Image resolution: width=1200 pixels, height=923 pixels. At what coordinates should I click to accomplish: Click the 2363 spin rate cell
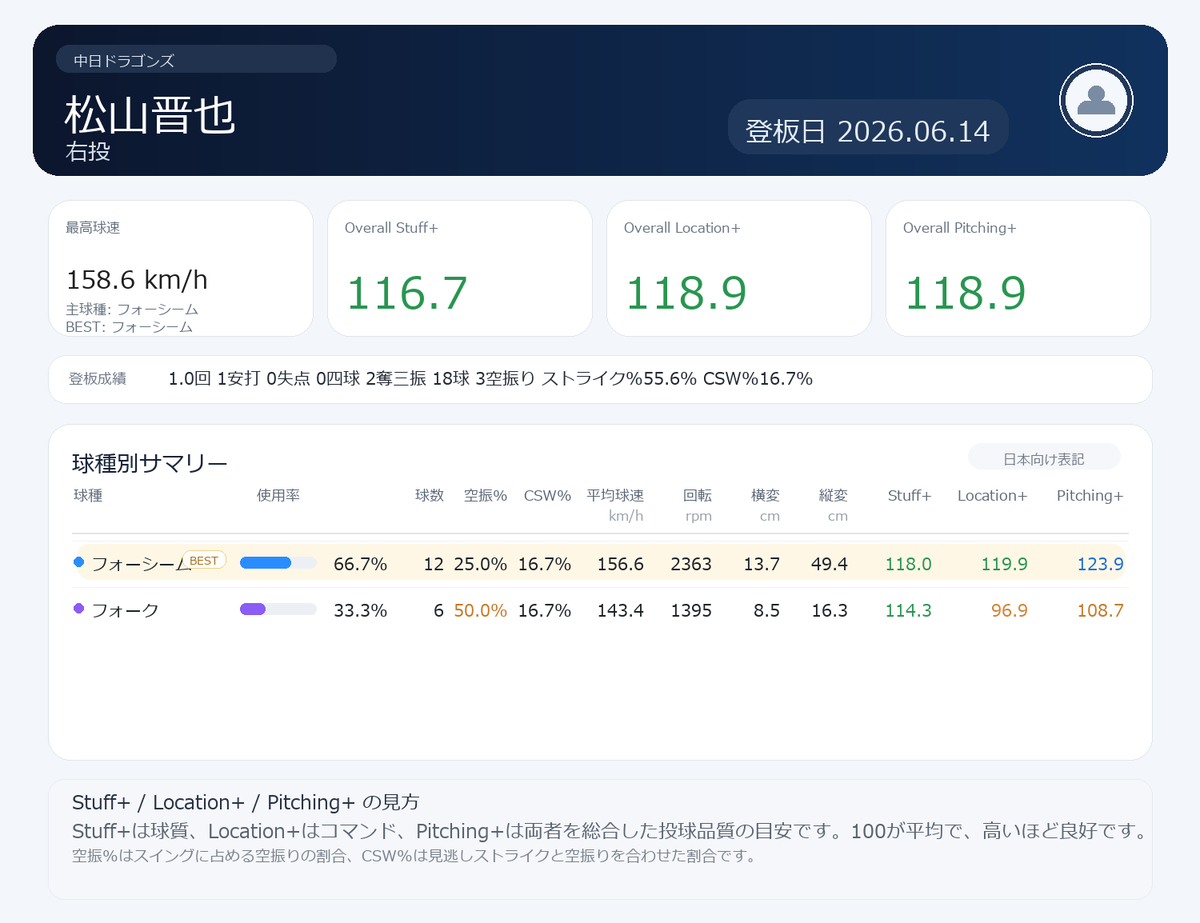(x=692, y=564)
